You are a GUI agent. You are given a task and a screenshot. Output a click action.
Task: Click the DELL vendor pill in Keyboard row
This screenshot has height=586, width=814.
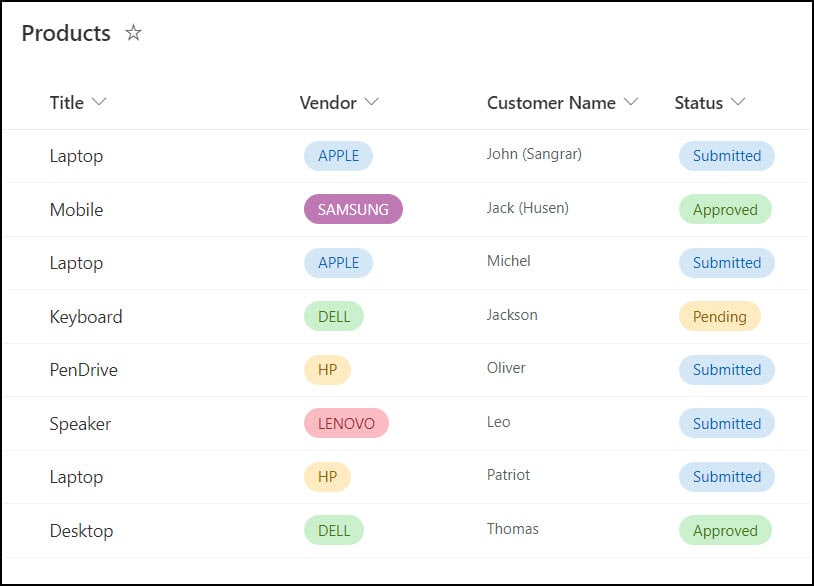pos(334,316)
